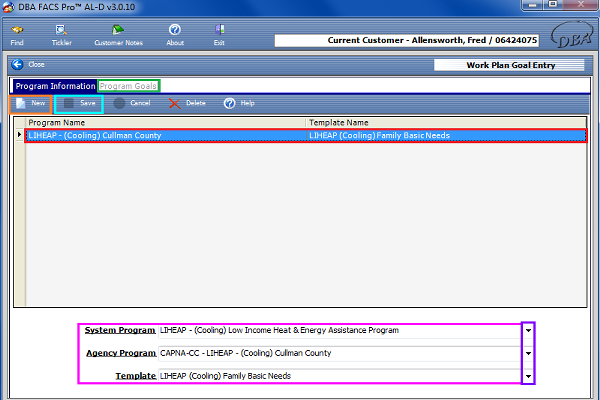Minimize the DBA FACS Pro window

[x=532, y=5]
